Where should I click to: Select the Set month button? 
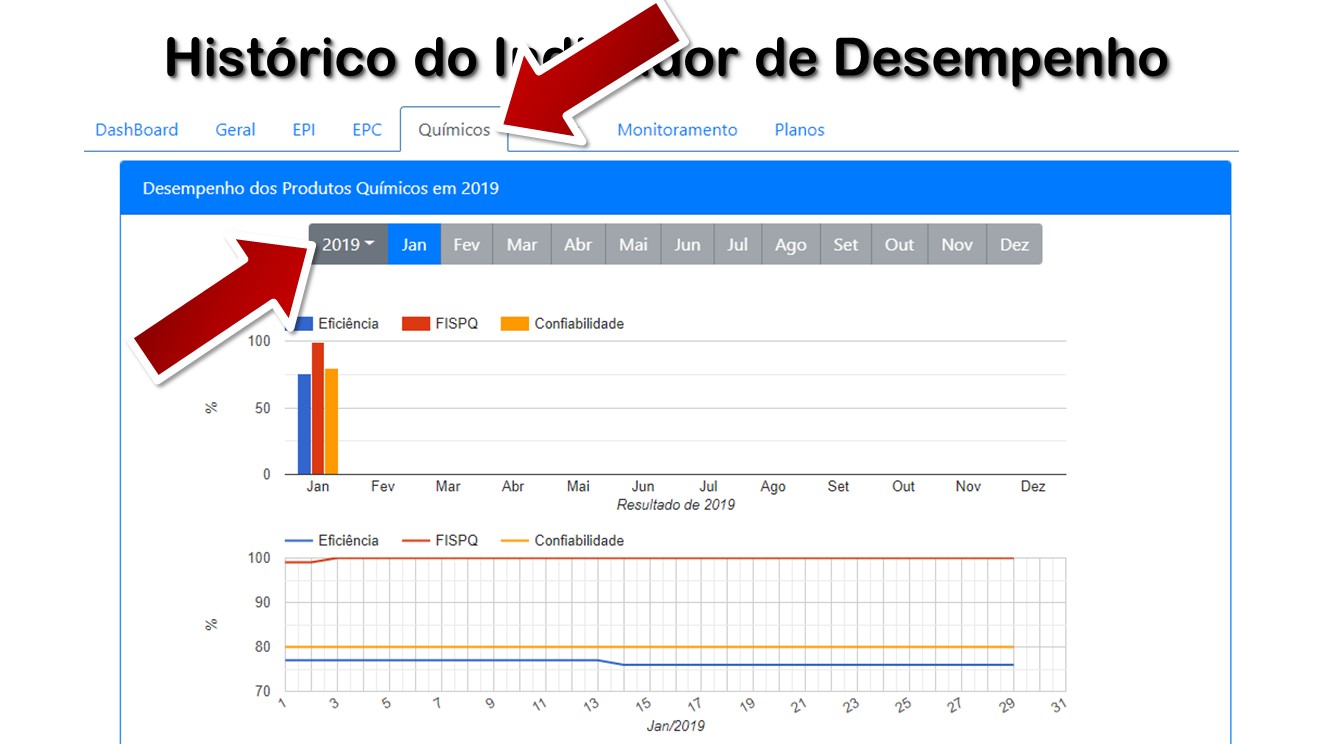846,244
